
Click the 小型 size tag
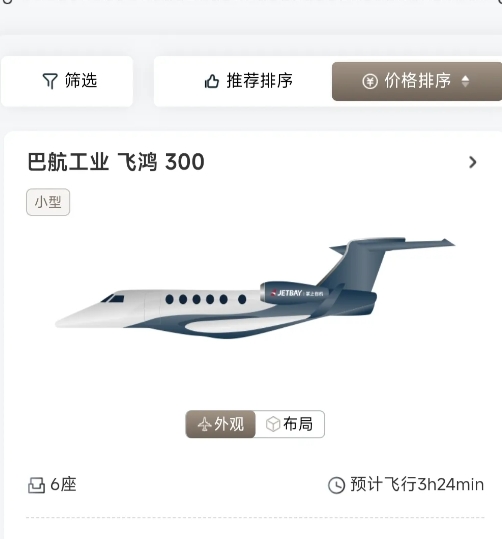48,202
